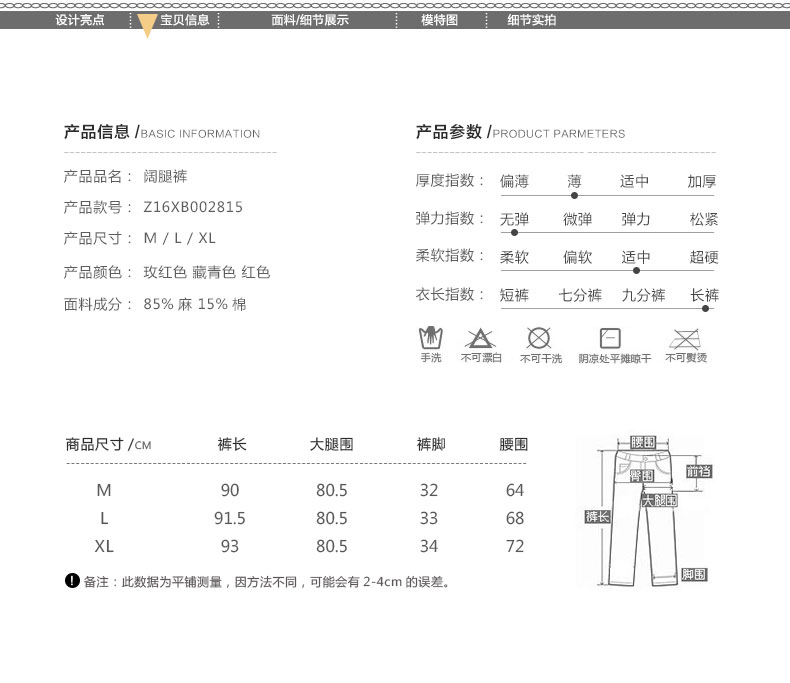The height and width of the screenshot is (683, 790).
Task: Click the 臀围 label on pants diagram
Action: tap(641, 475)
